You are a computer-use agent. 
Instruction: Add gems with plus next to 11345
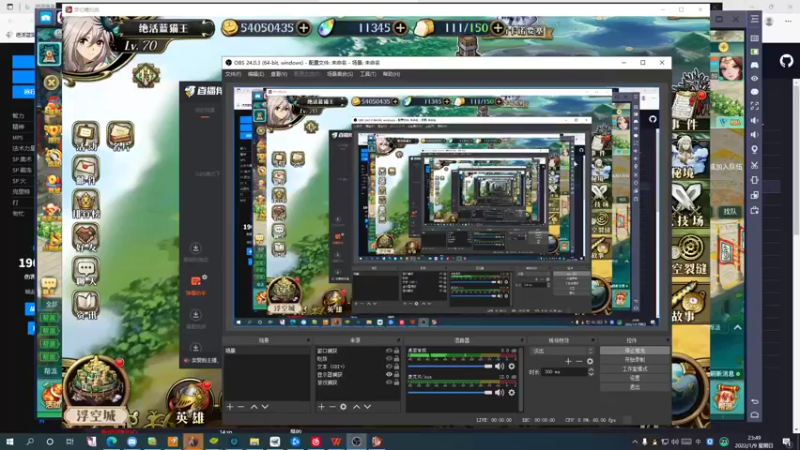(401, 28)
